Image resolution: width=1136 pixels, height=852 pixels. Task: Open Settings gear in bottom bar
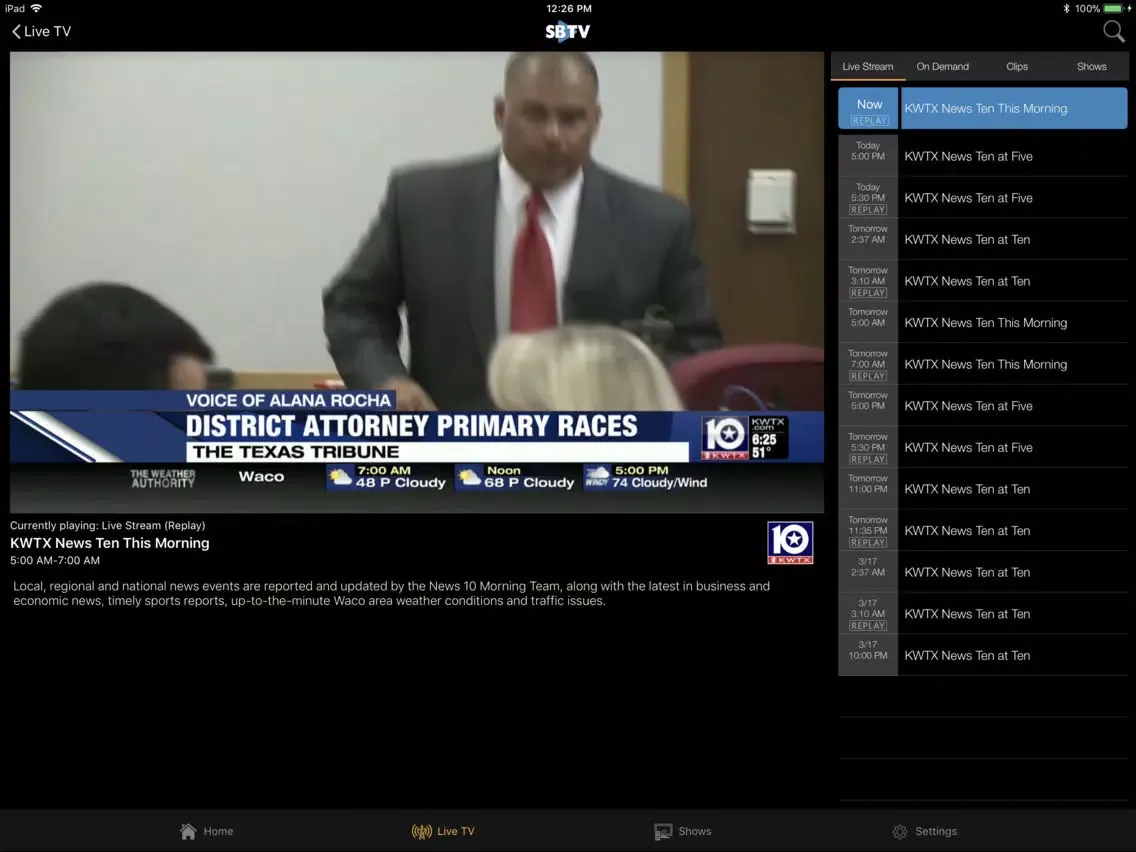click(x=924, y=831)
